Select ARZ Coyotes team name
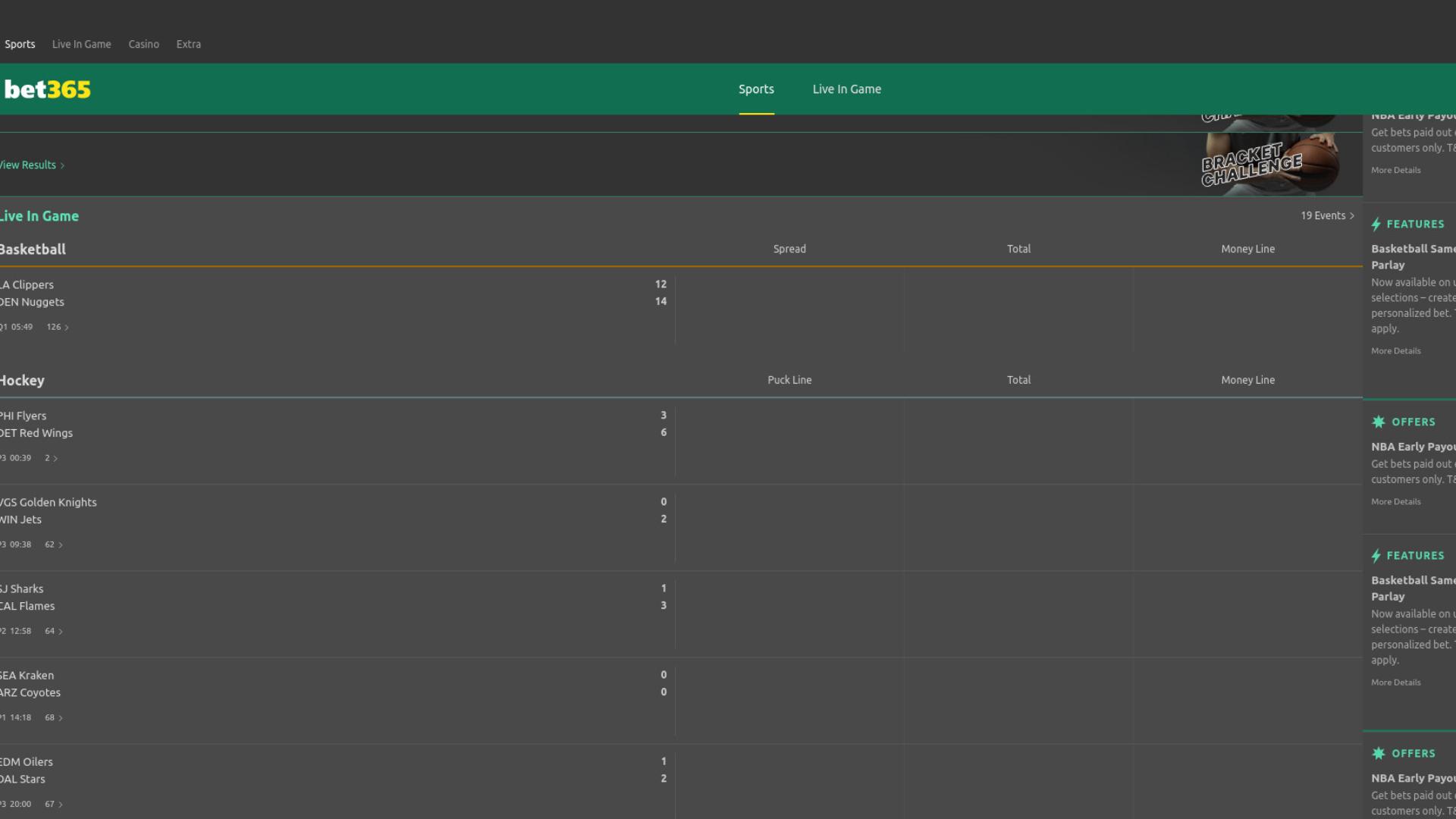 (30, 693)
